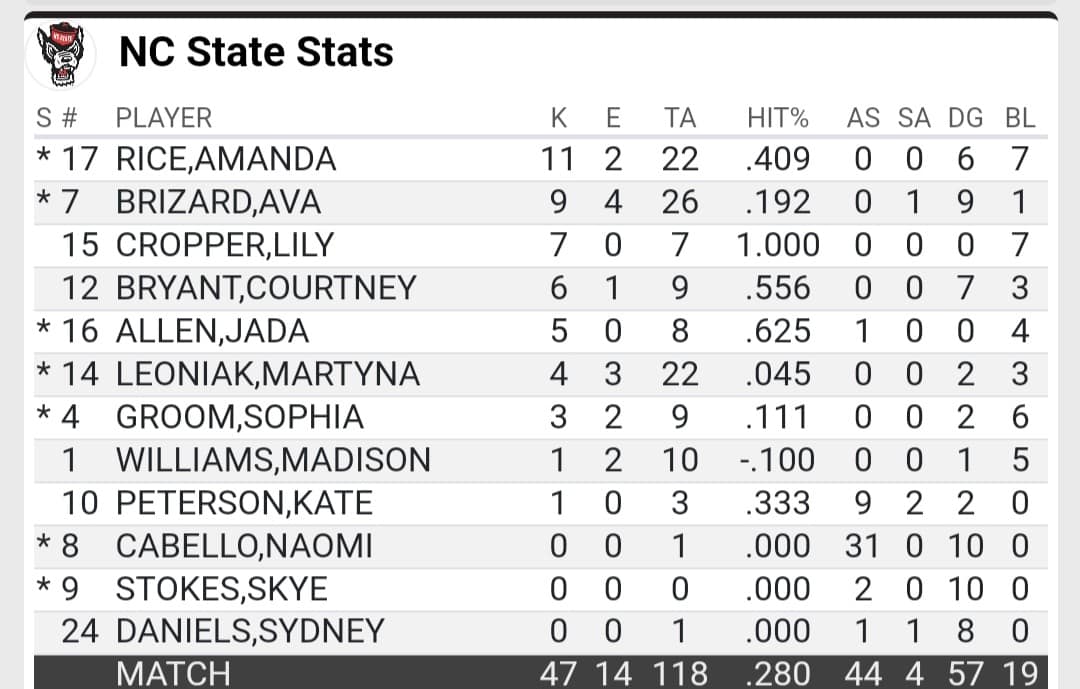Select the PLAYER column header
This screenshot has width=1080, height=689.
[164, 118]
